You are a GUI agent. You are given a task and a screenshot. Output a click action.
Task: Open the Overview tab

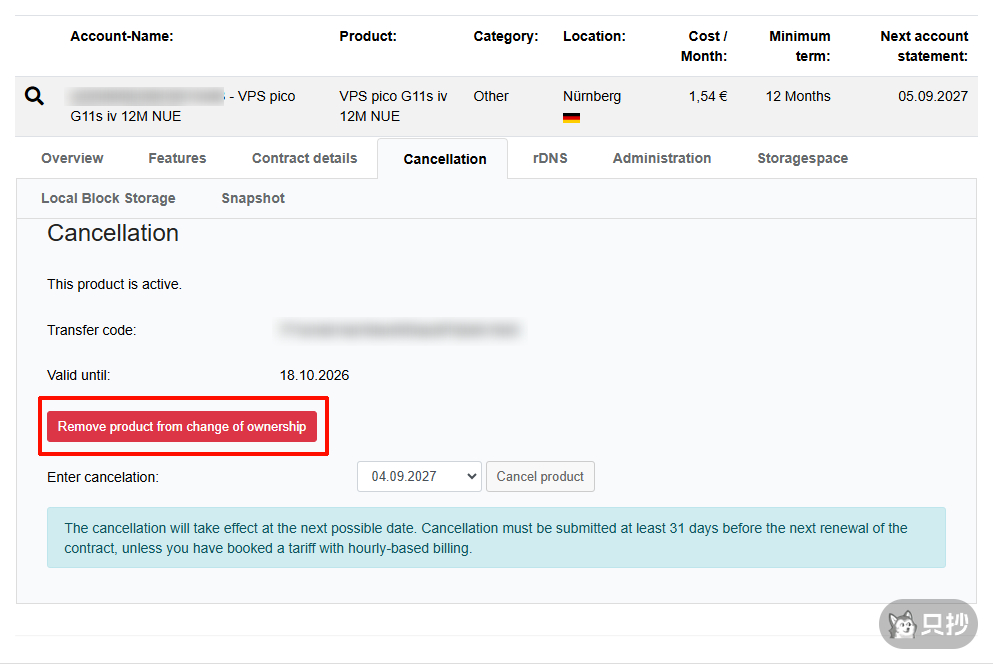coord(72,158)
